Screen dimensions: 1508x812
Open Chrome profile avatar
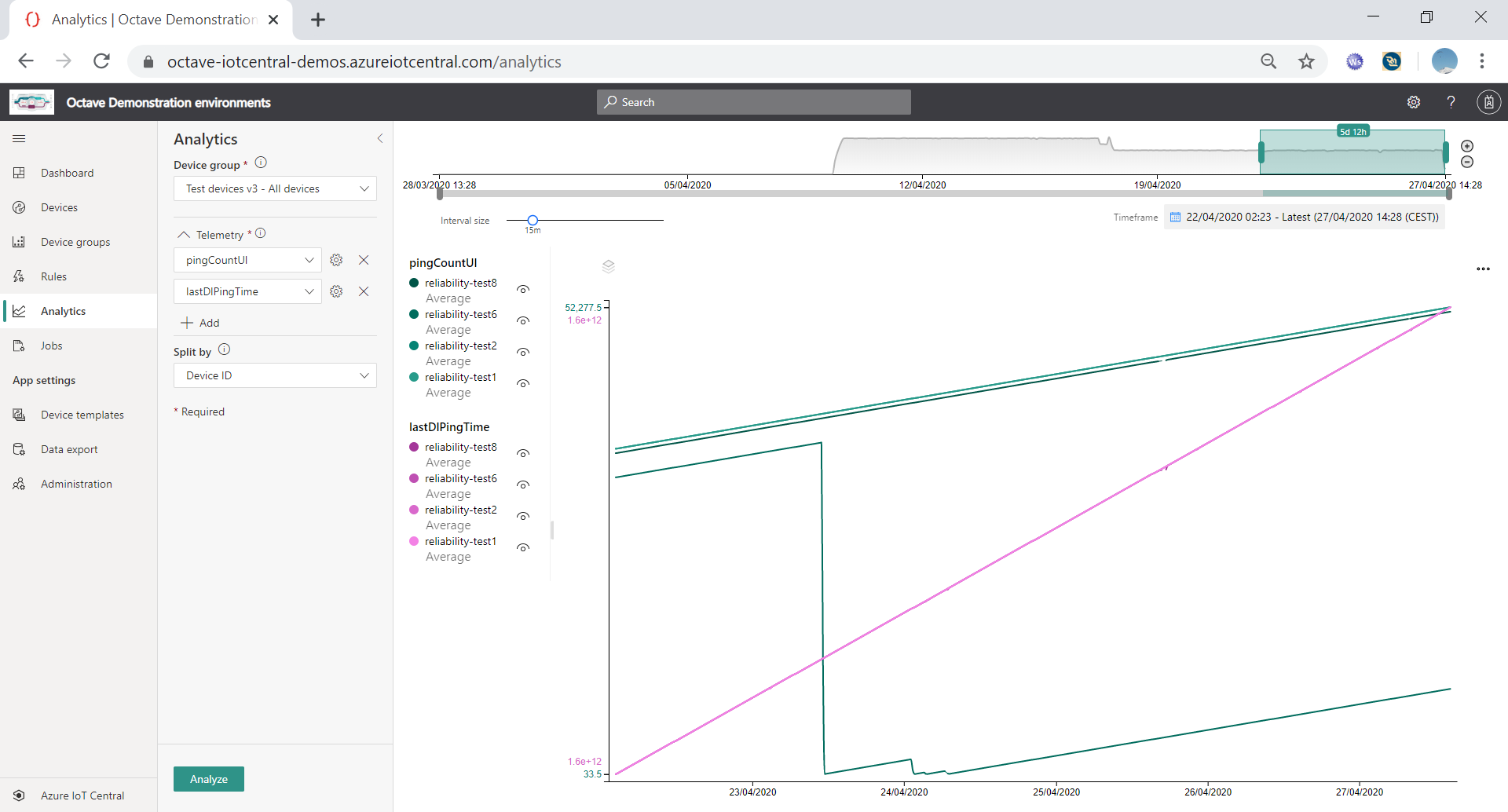tap(1444, 61)
